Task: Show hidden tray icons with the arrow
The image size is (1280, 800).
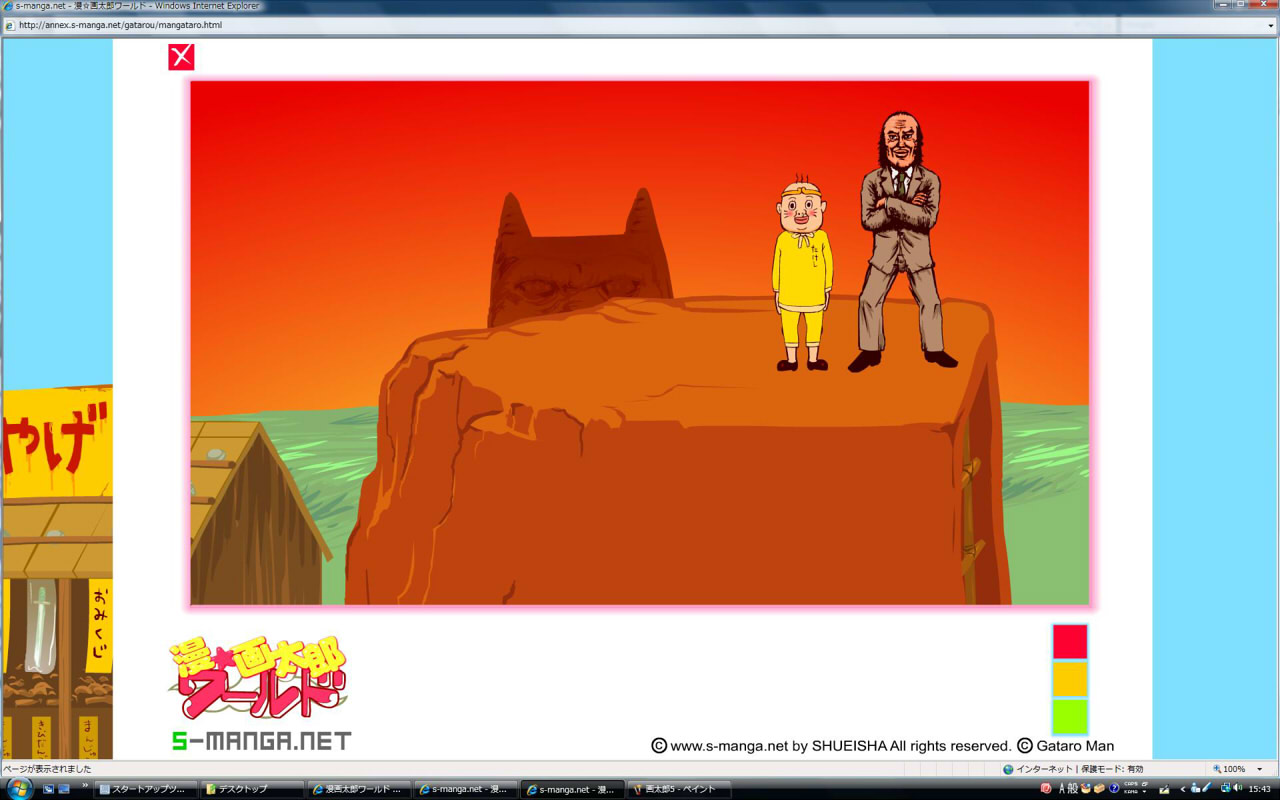Action: pyautogui.click(x=1182, y=789)
